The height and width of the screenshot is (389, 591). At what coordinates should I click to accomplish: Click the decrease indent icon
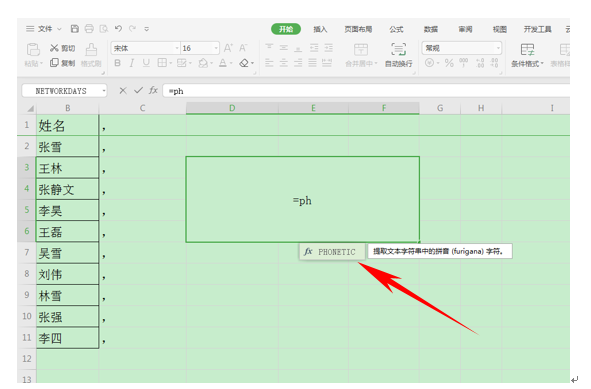click(314, 47)
